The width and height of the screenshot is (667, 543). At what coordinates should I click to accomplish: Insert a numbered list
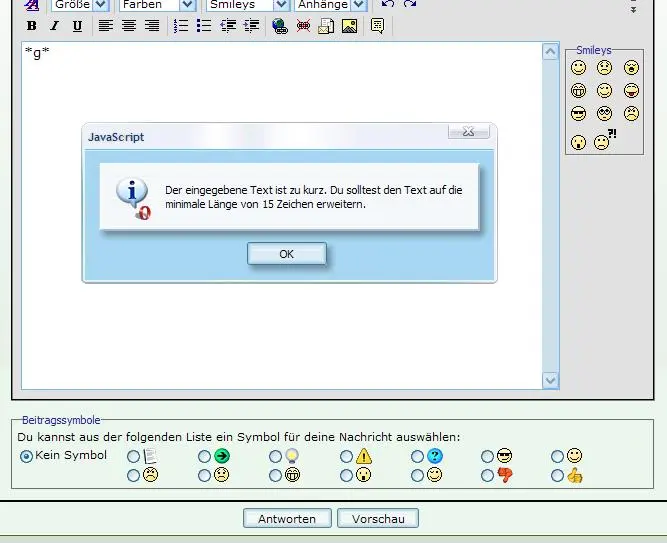[181, 26]
